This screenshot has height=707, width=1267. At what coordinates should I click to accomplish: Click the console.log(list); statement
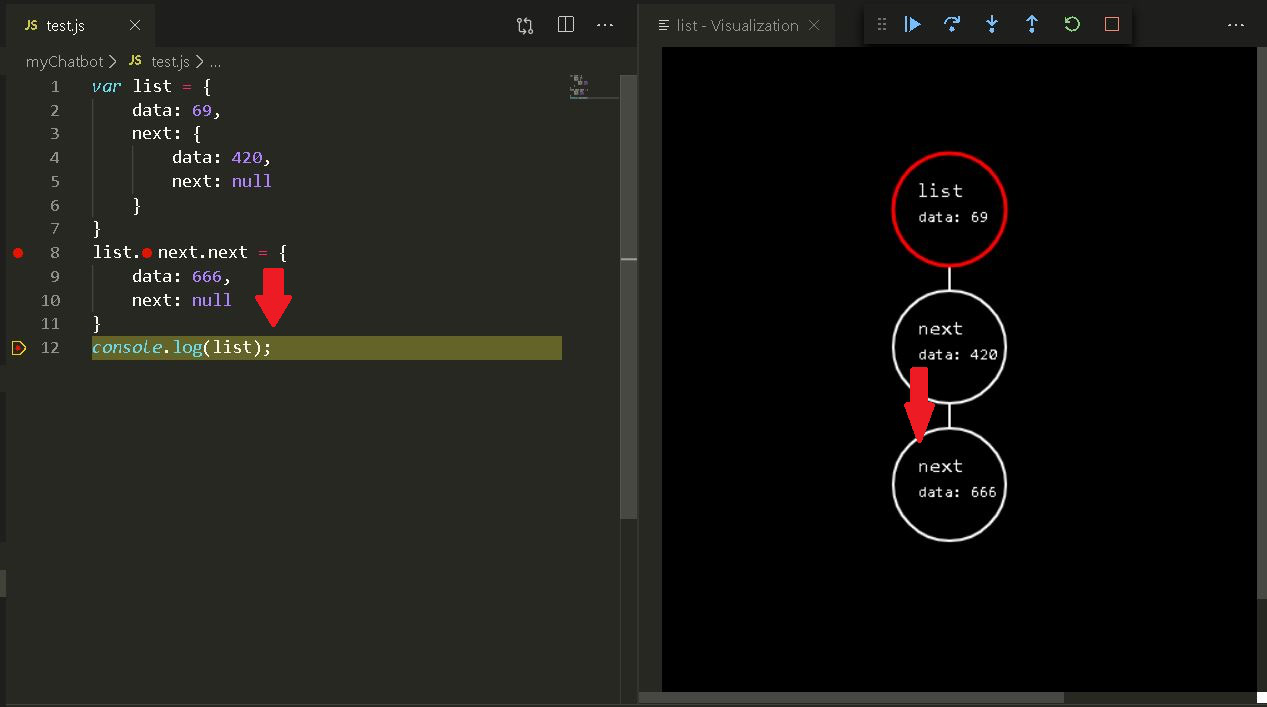click(x=182, y=348)
